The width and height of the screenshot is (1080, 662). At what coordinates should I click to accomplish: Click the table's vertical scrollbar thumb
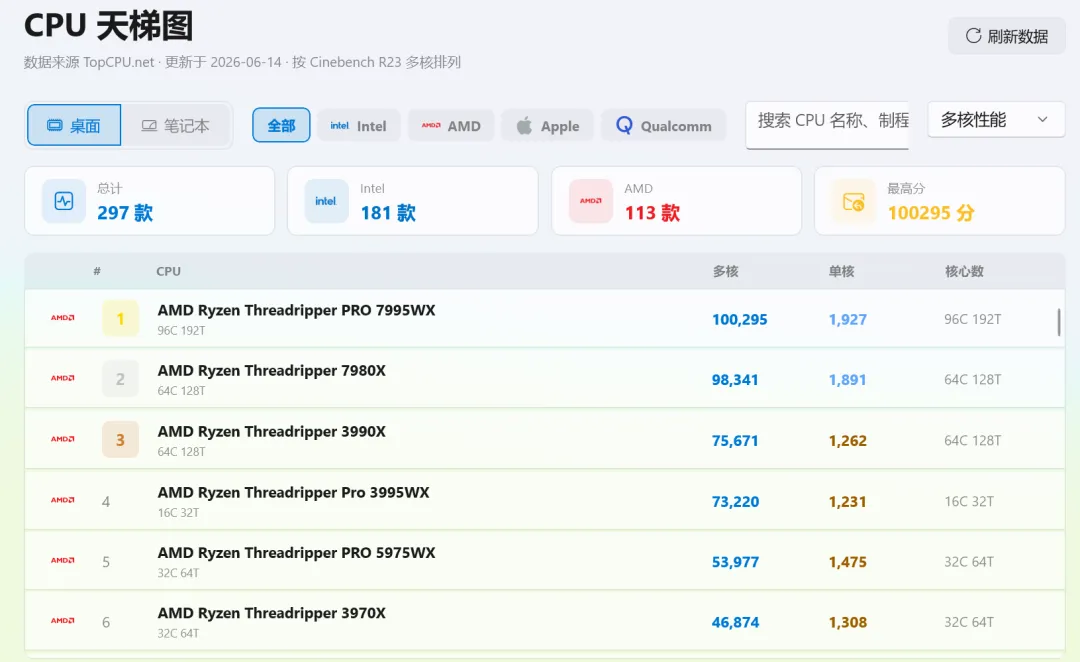(1059, 322)
